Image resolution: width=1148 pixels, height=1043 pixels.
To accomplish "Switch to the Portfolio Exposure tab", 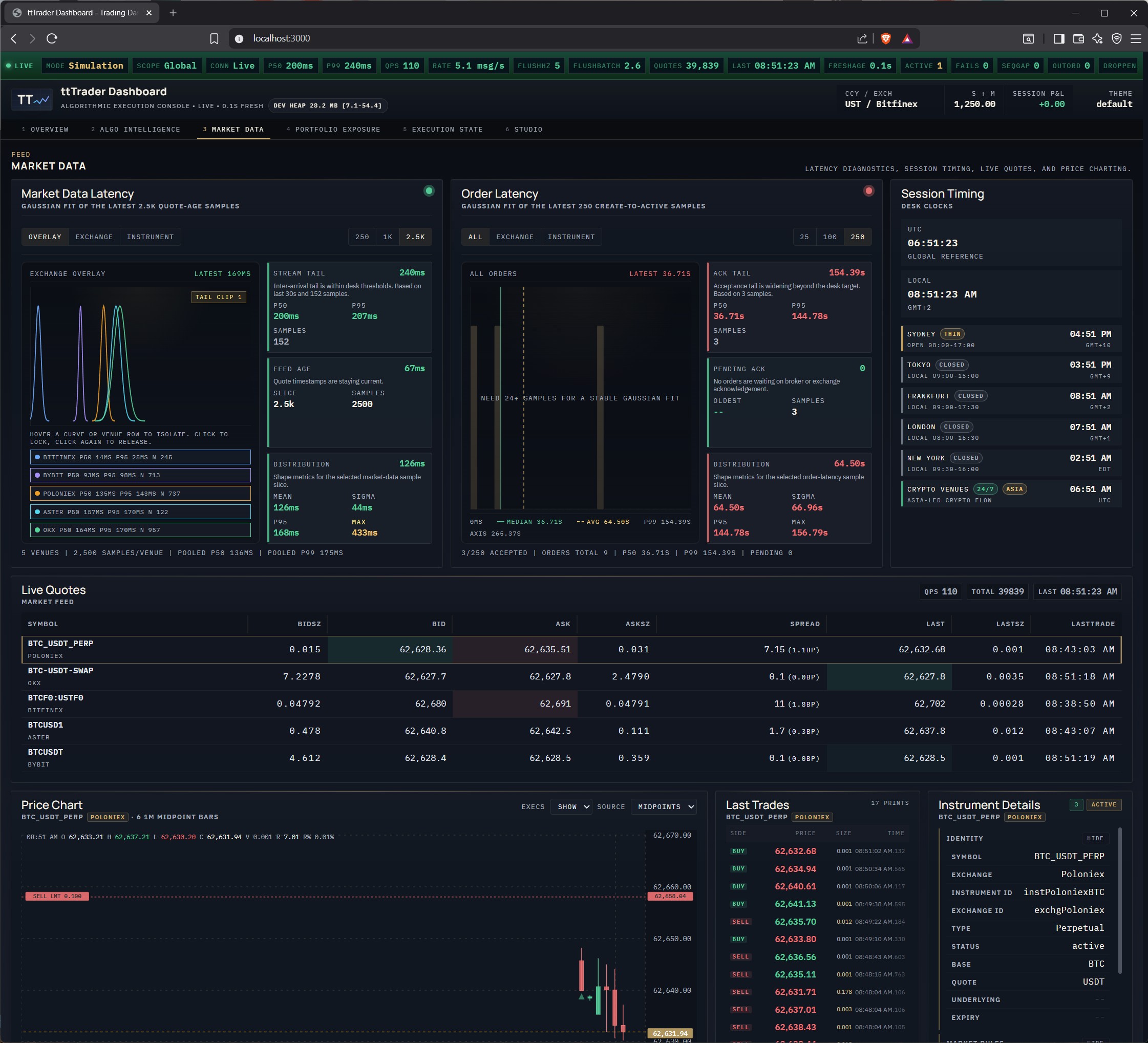I will pyautogui.click(x=333, y=129).
